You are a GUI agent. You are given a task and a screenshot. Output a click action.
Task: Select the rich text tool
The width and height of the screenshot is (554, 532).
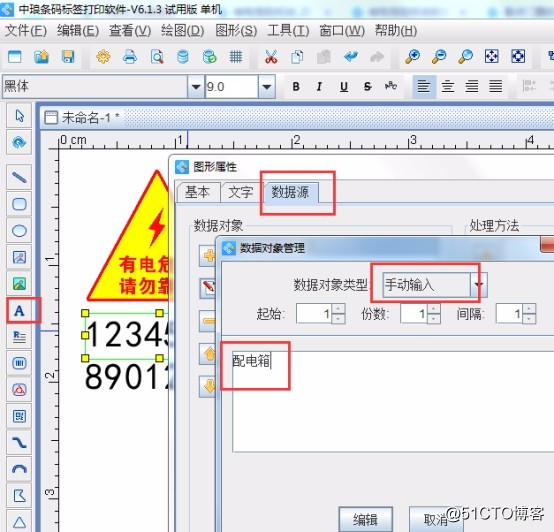point(19,337)
